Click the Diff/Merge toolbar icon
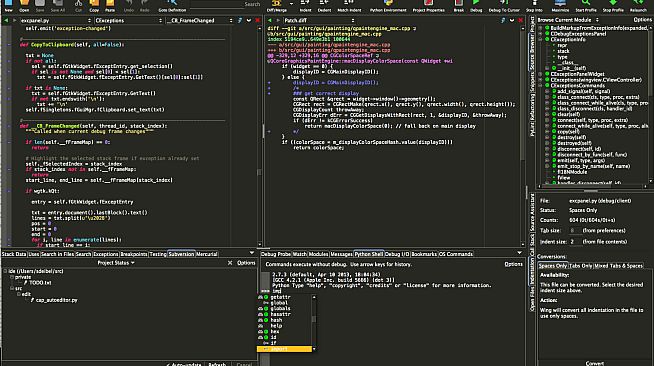Viewport: 654px width, 366px height. [x=276, y=4]
